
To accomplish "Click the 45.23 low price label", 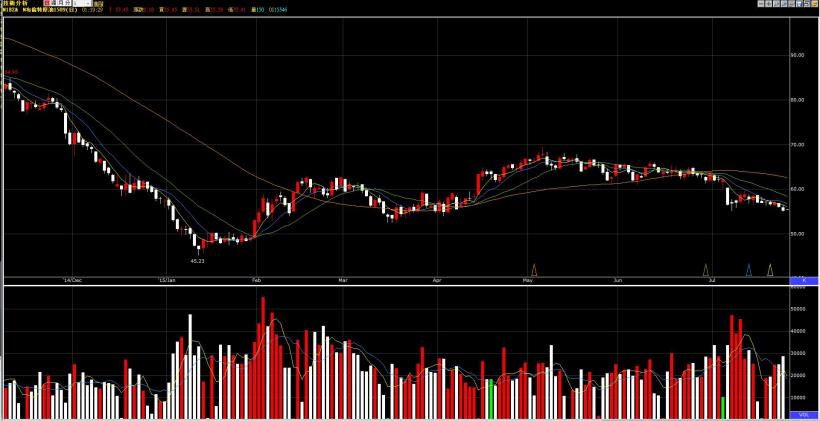I will pyautogui.click(x=197, y=260).
